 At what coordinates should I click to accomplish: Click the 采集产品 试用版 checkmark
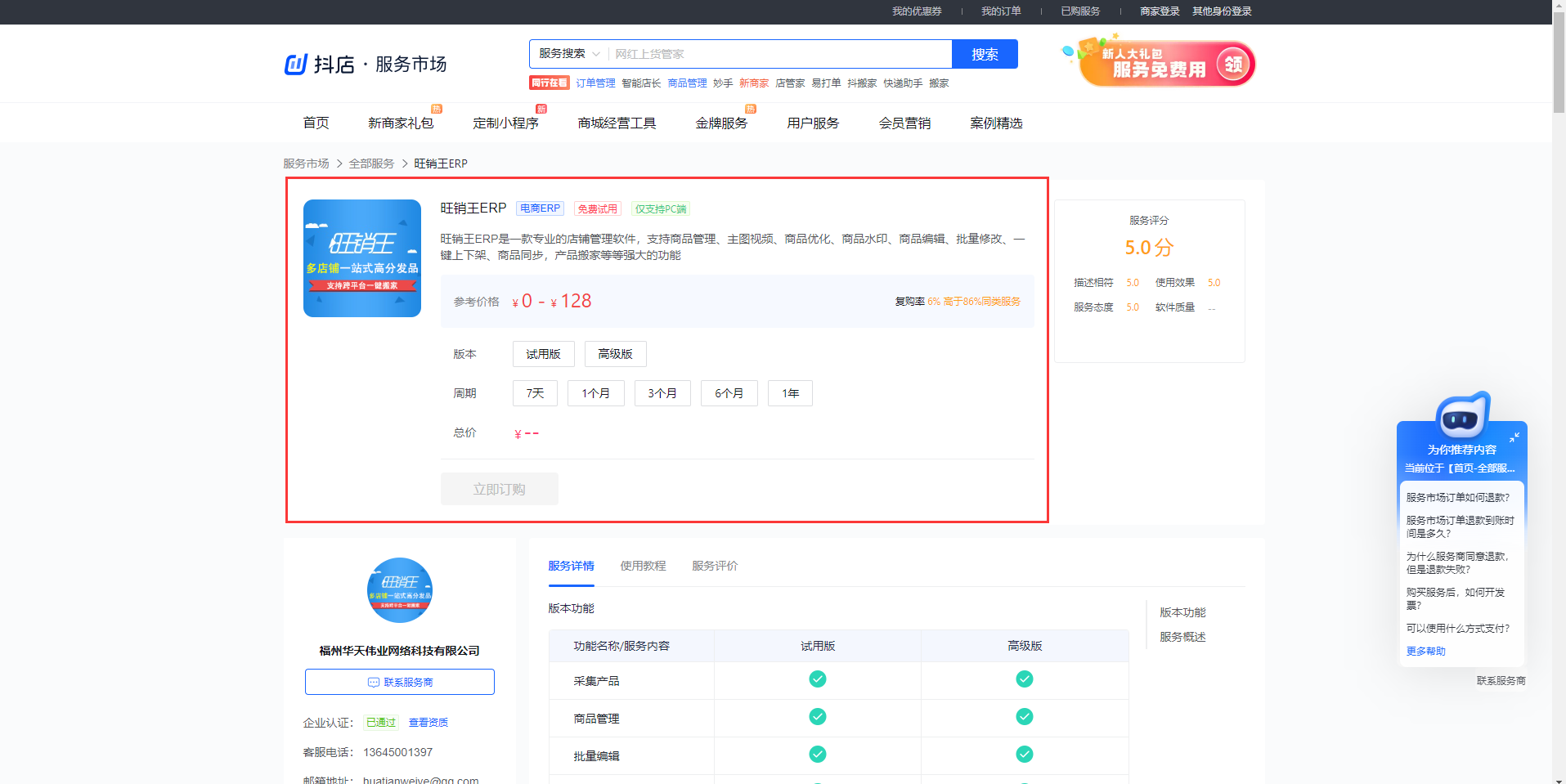click(x=818, y=679)
